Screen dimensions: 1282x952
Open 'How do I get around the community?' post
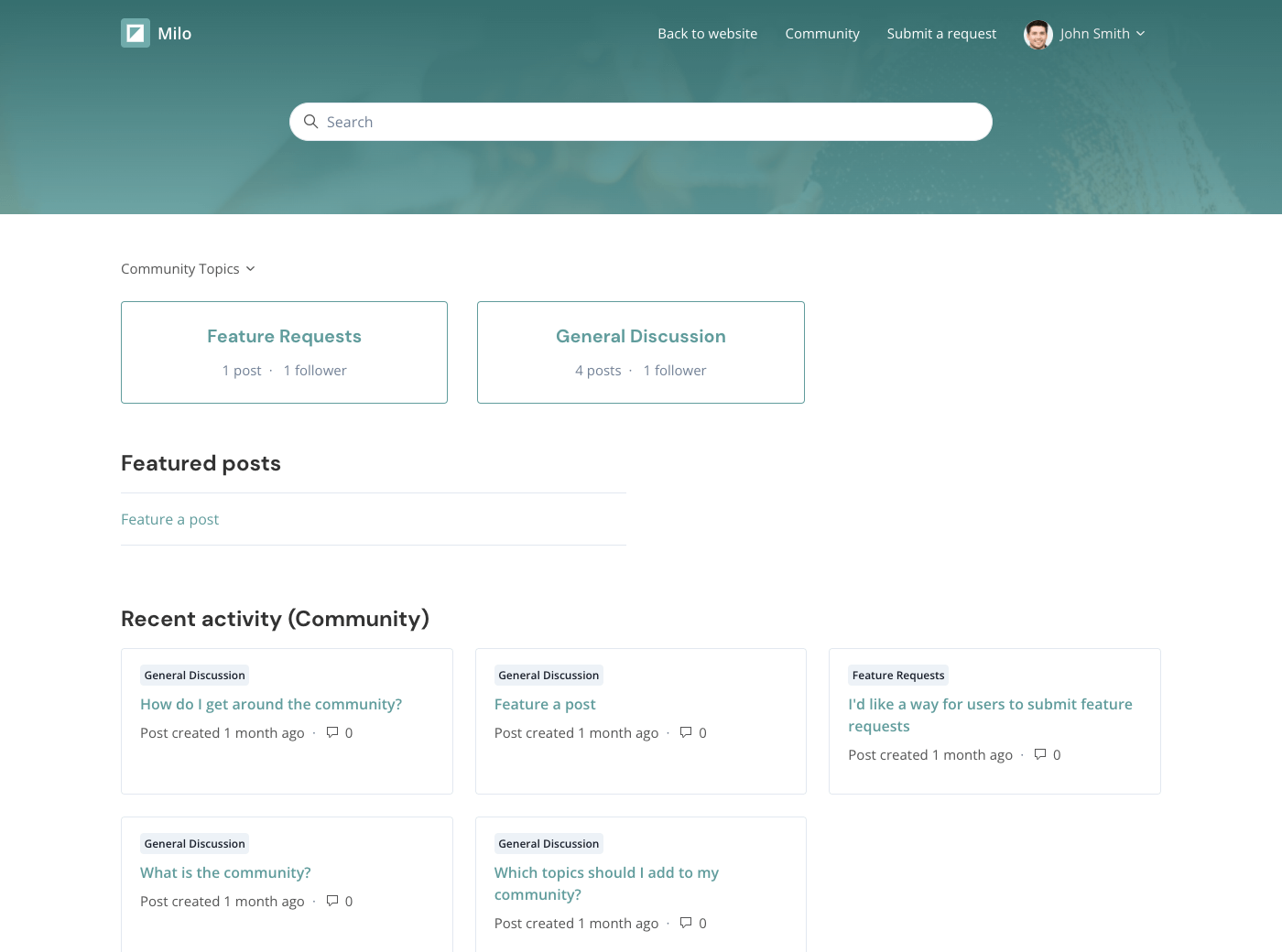point(271,704)
